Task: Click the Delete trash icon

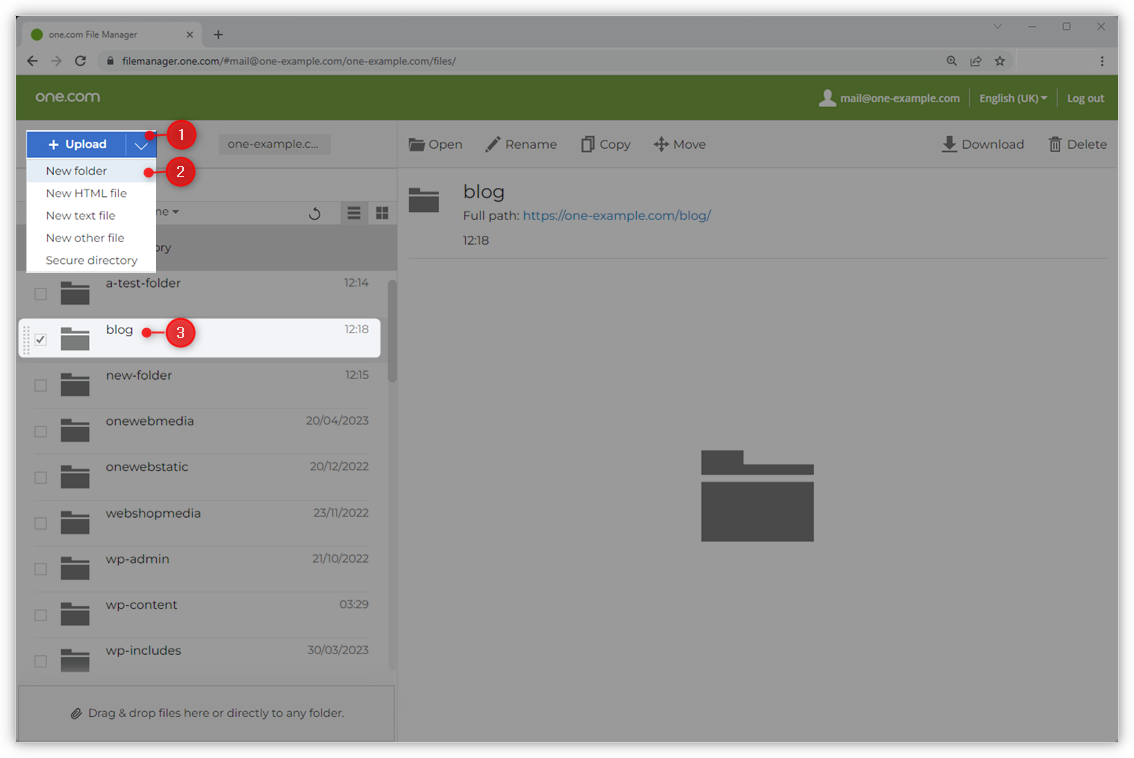Action: tap(1055, 144)
